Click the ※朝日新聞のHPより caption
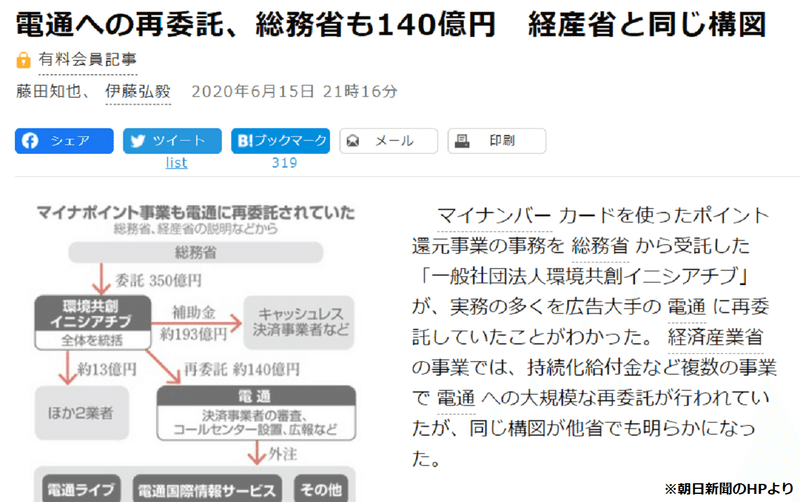Viewport: 800px width, 502px height. click(x=729, y=489)
